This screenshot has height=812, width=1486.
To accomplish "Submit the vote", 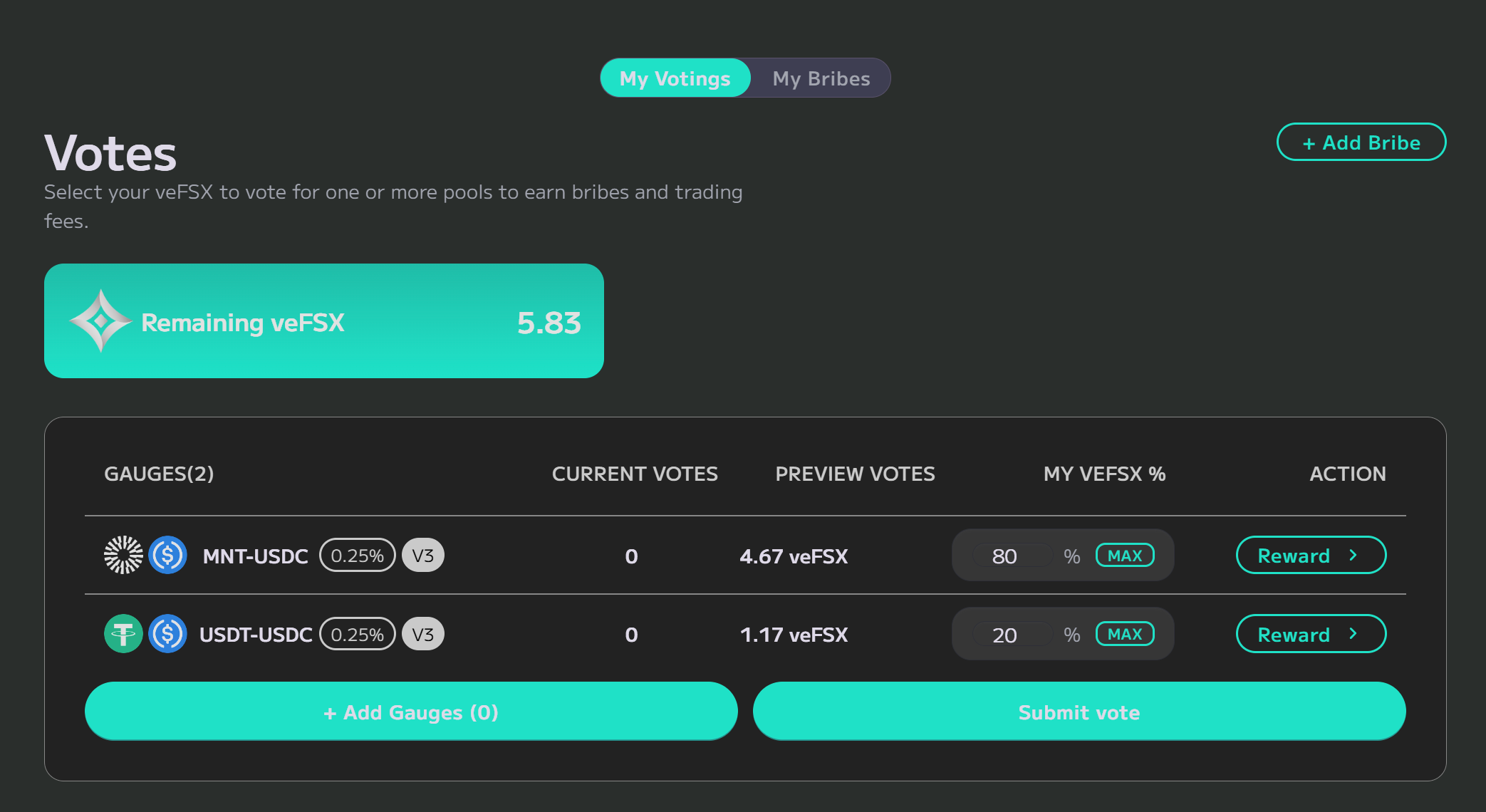I will point(1079,712).
